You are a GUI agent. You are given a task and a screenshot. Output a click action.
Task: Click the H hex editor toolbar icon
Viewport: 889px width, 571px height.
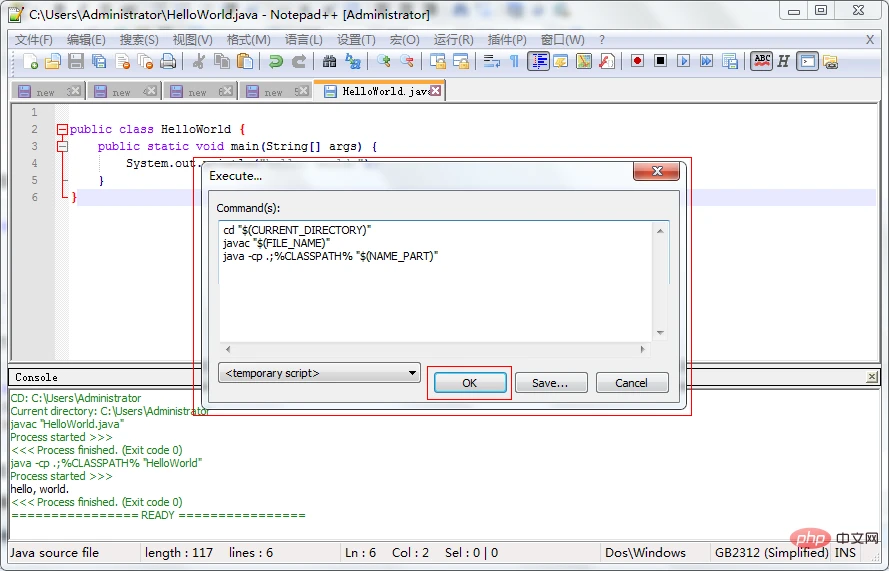point(784,61)
